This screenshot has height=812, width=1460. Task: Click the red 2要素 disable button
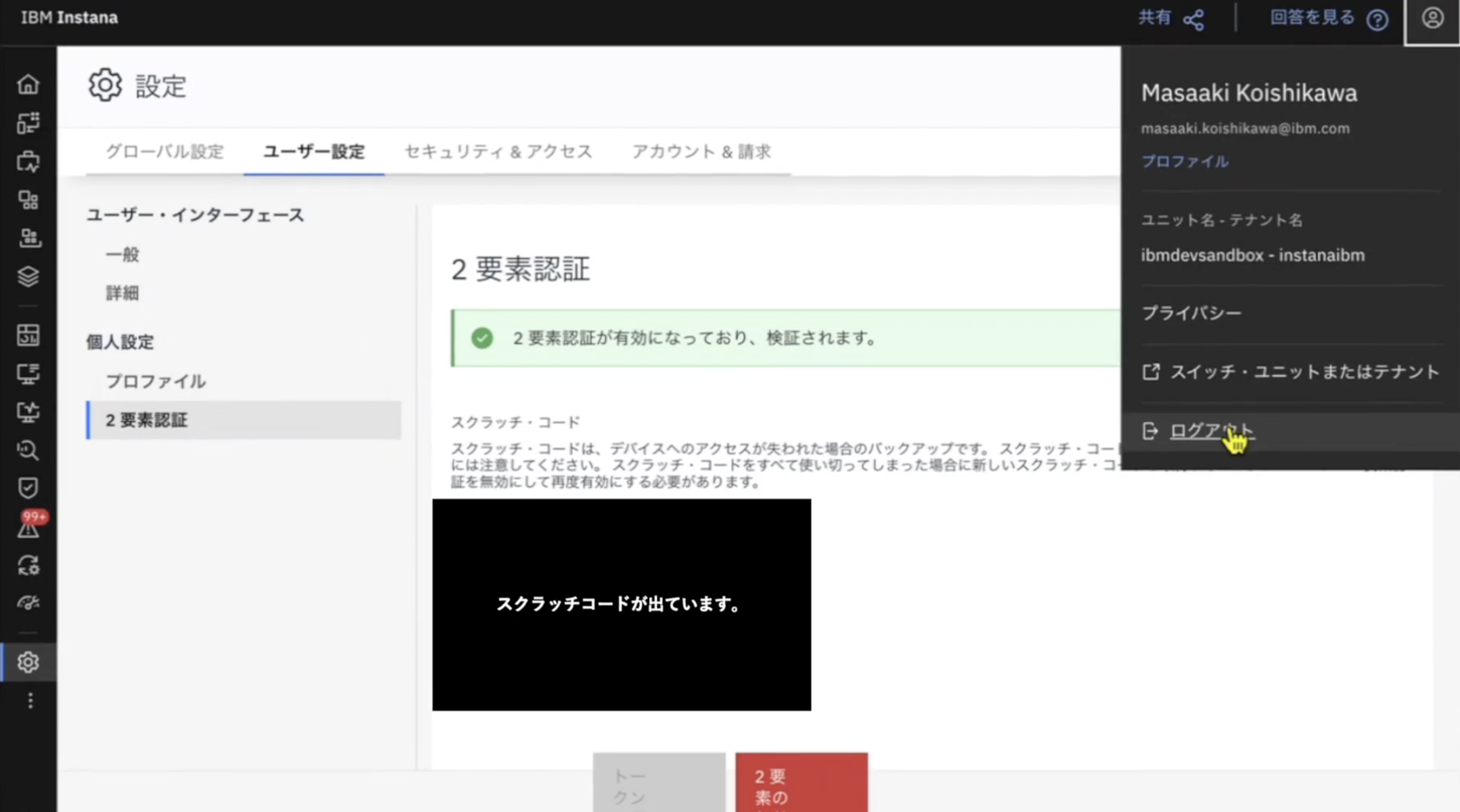pyautogui.click(x=801, y=785)
